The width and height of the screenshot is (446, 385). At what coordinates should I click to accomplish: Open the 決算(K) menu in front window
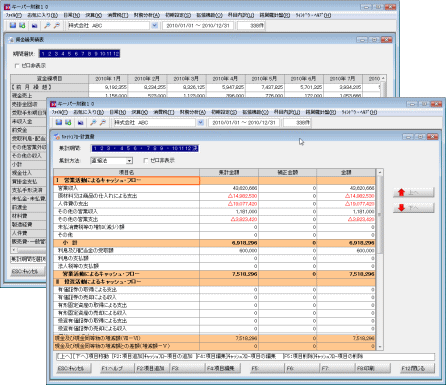(x=139, y=112)
